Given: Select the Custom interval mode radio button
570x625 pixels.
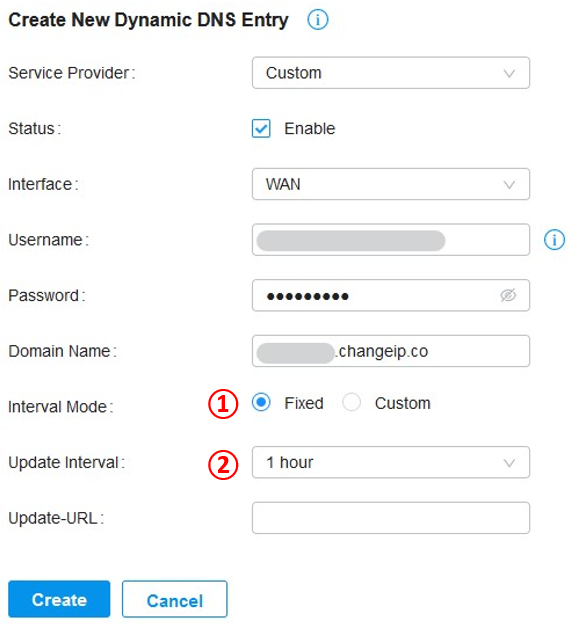Looking at the screenshot, I should tap(351, 402).
